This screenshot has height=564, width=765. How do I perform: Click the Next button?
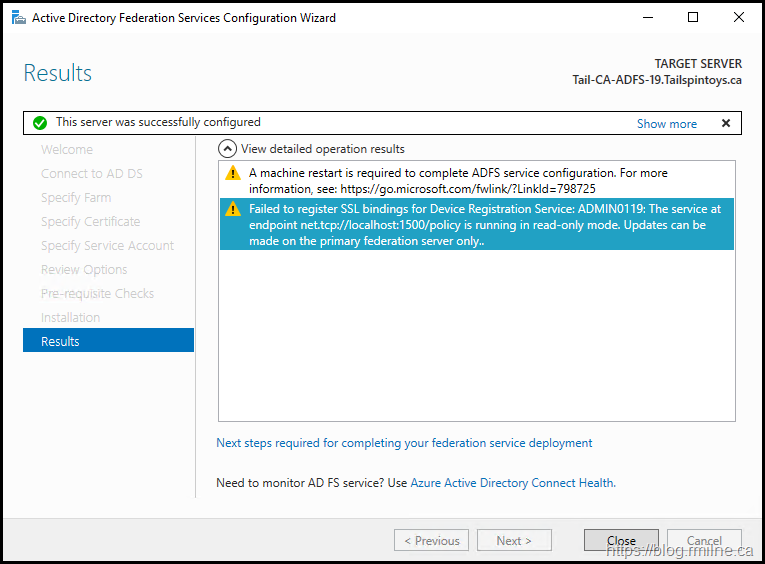click(514, 541)
